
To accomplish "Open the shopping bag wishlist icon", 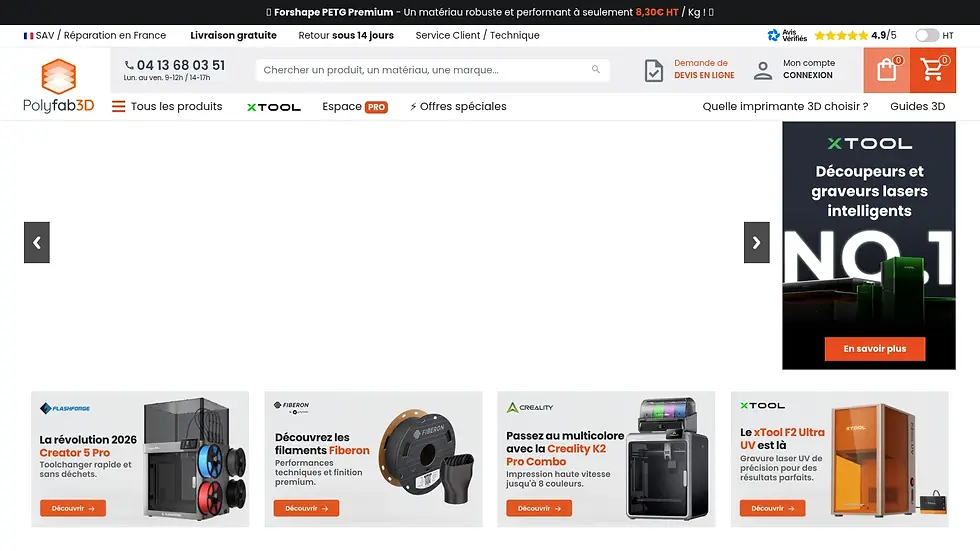I will [x=887, y=70].
